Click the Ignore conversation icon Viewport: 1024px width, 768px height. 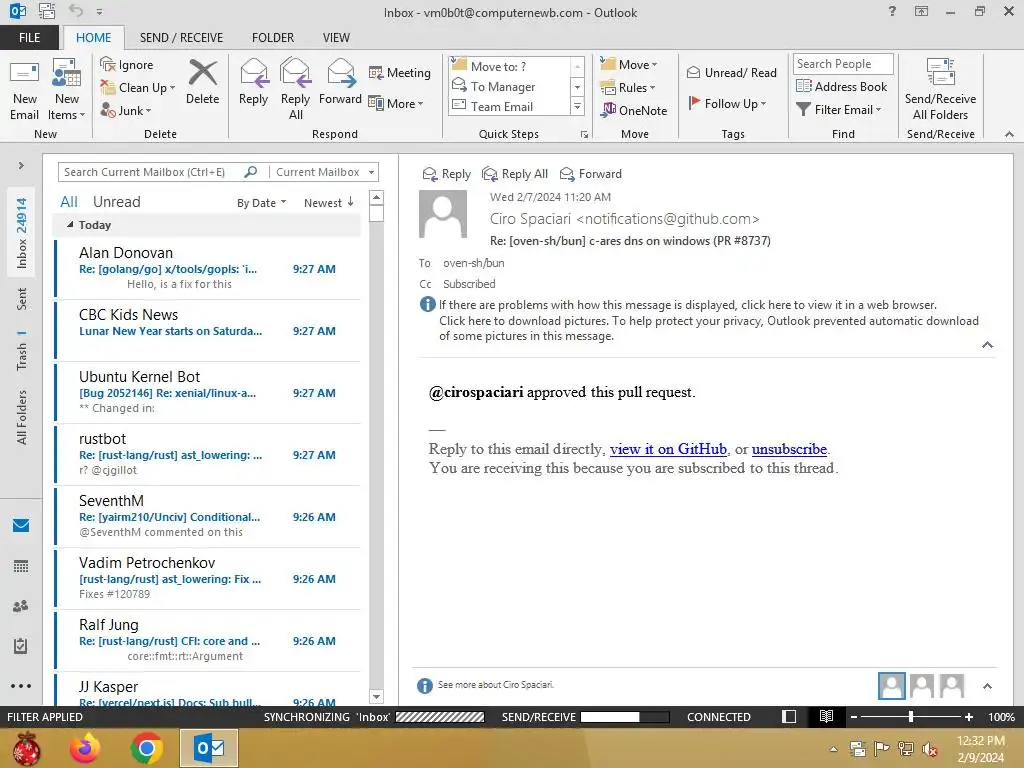point(127,65)
